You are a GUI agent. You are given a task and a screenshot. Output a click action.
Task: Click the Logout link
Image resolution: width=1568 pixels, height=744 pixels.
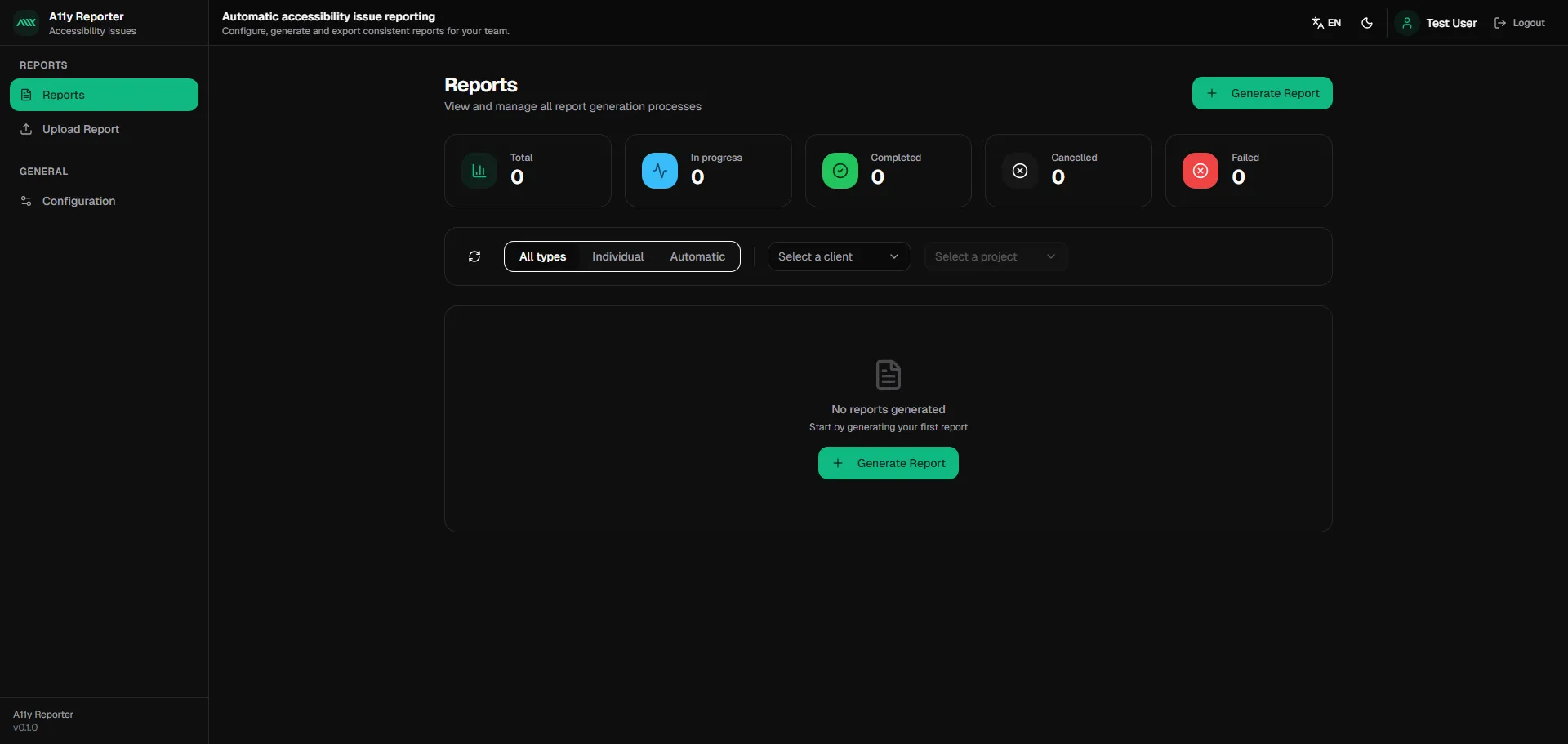point(1520,23)
